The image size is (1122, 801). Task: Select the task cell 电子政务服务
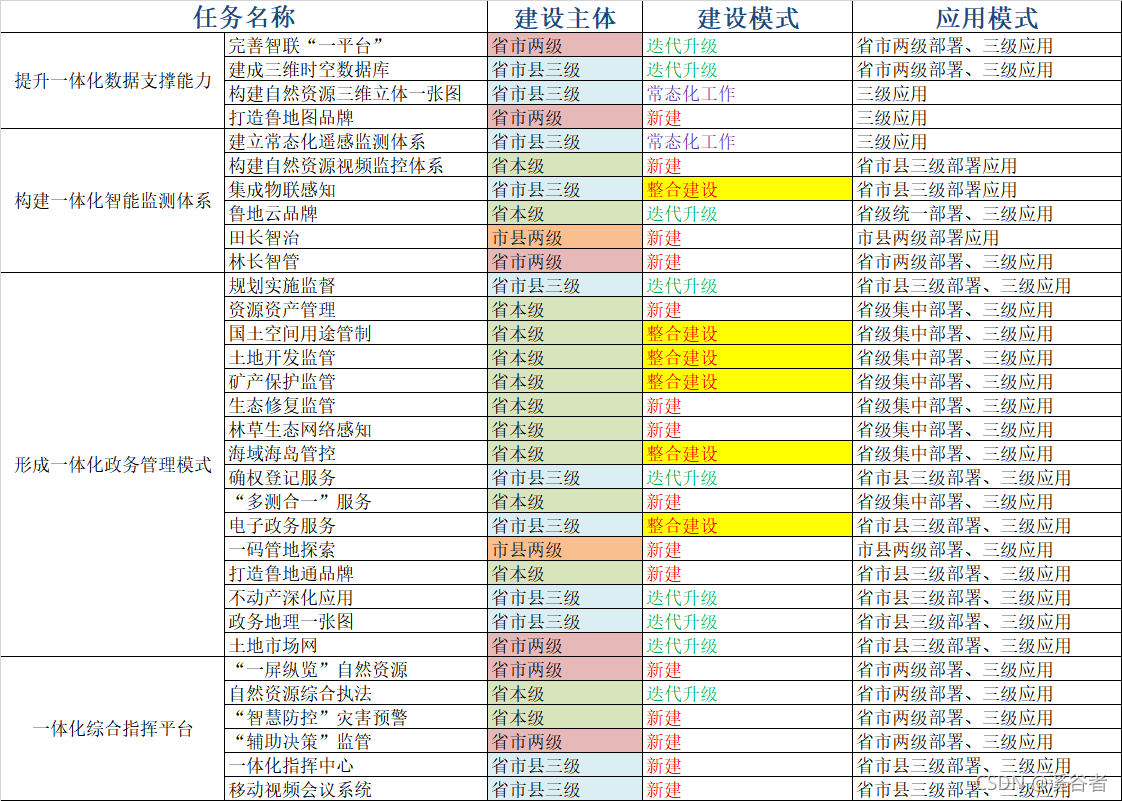click(356, 525)
